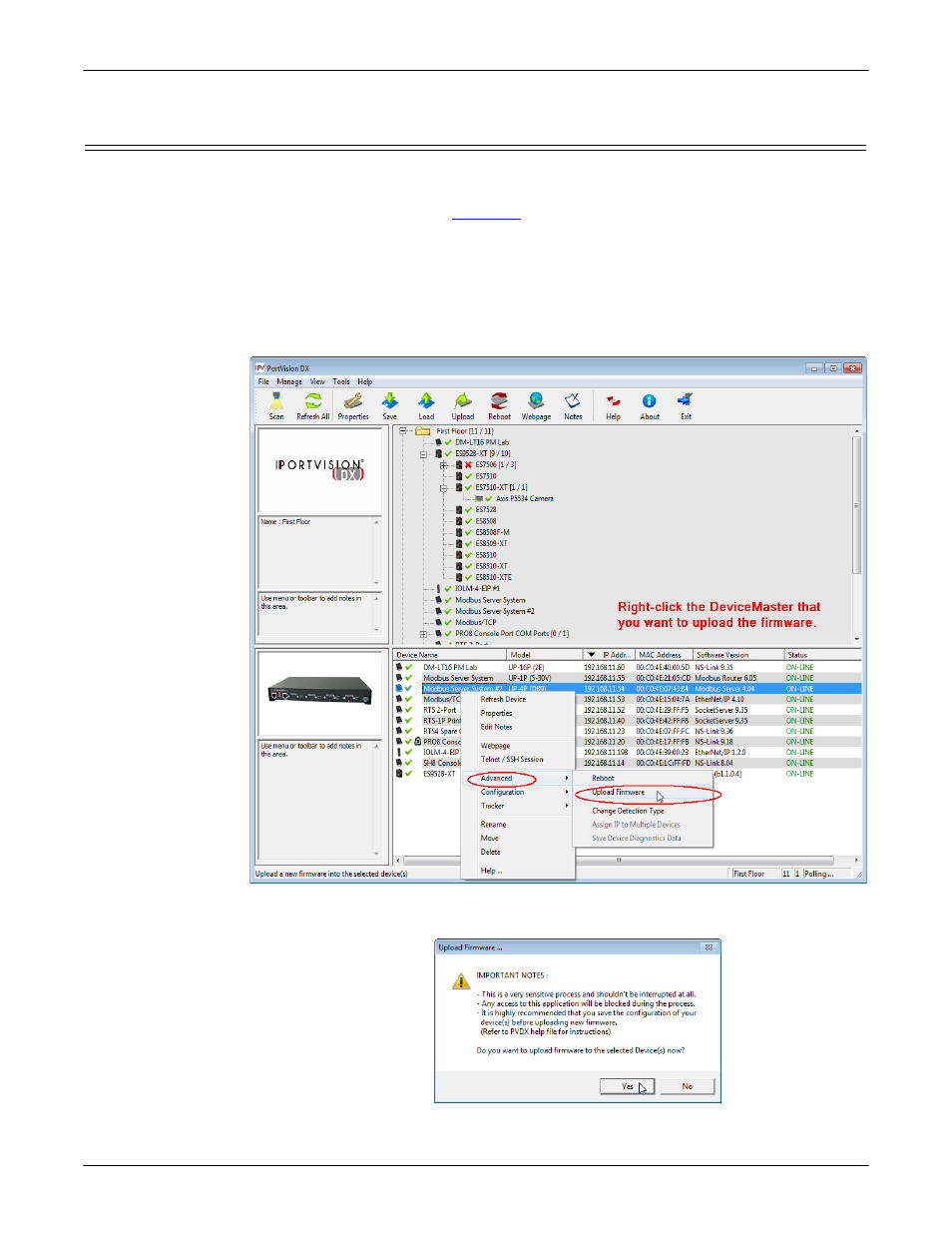Choose Help ... in context menu

click(x=518, y=871)
